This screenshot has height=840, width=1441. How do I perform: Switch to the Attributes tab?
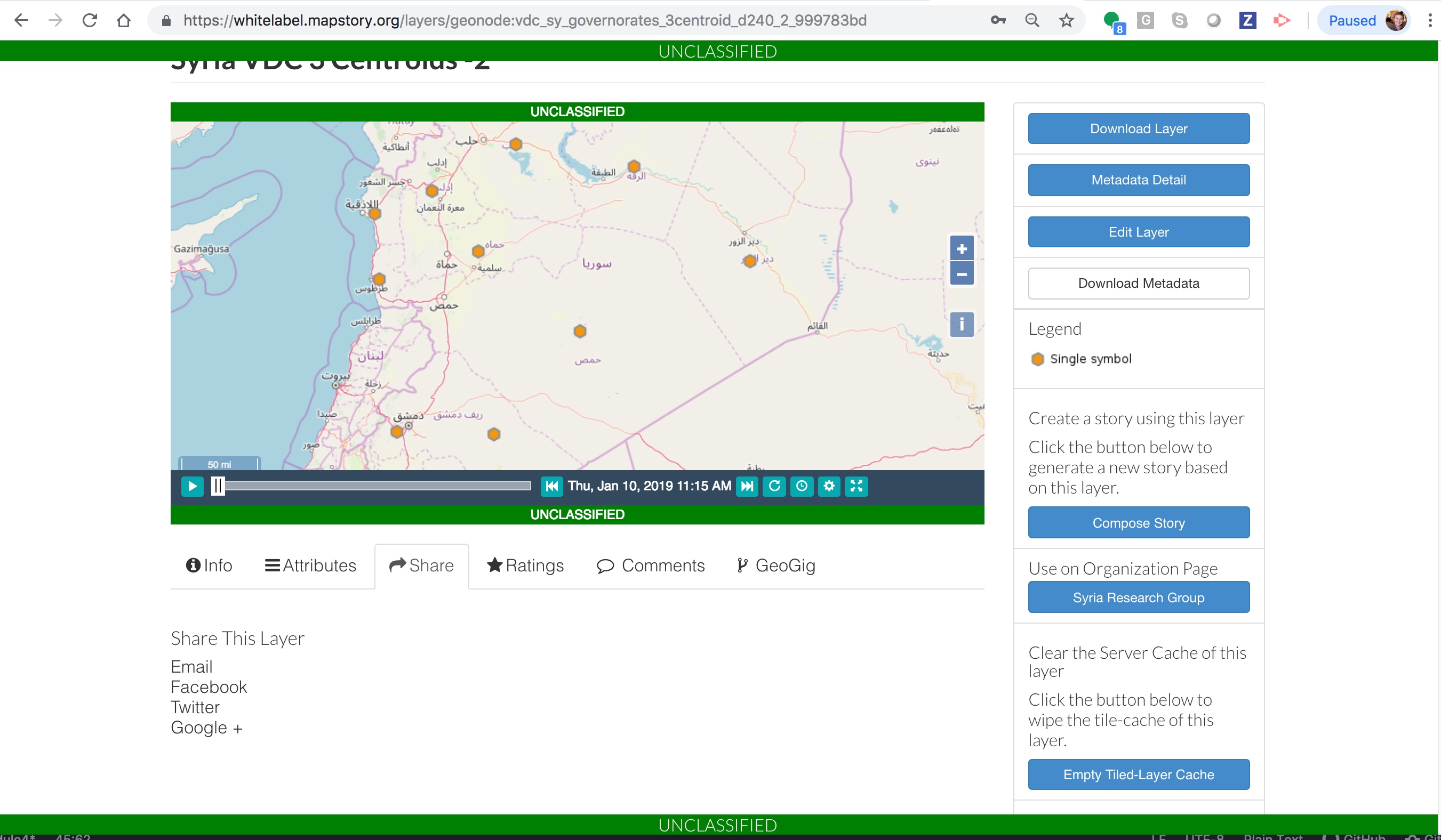click(310, 566)
